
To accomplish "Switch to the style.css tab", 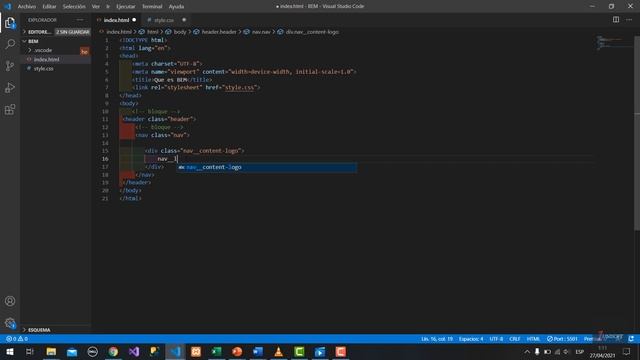I will click(164, 20).
